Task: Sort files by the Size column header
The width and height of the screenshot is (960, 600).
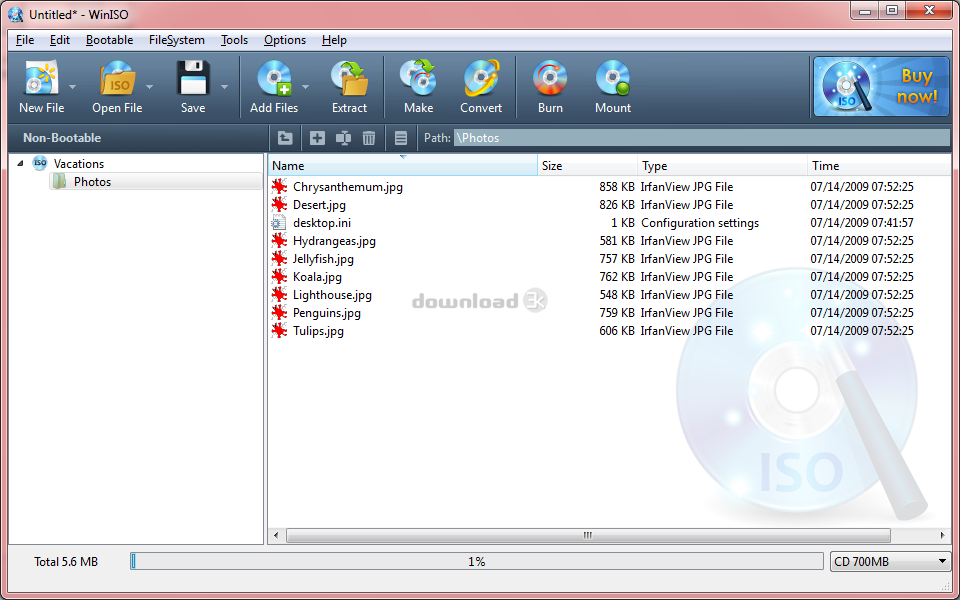Action: click(587, 166)
